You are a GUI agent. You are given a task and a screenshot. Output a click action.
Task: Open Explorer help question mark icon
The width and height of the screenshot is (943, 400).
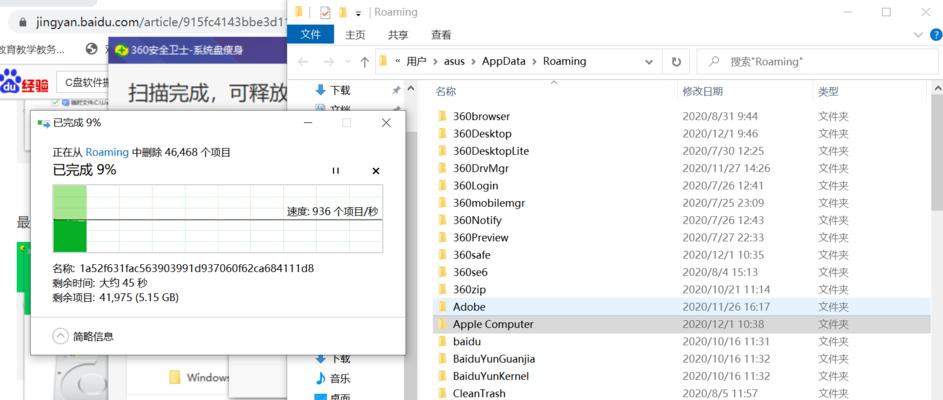[937, 35]
